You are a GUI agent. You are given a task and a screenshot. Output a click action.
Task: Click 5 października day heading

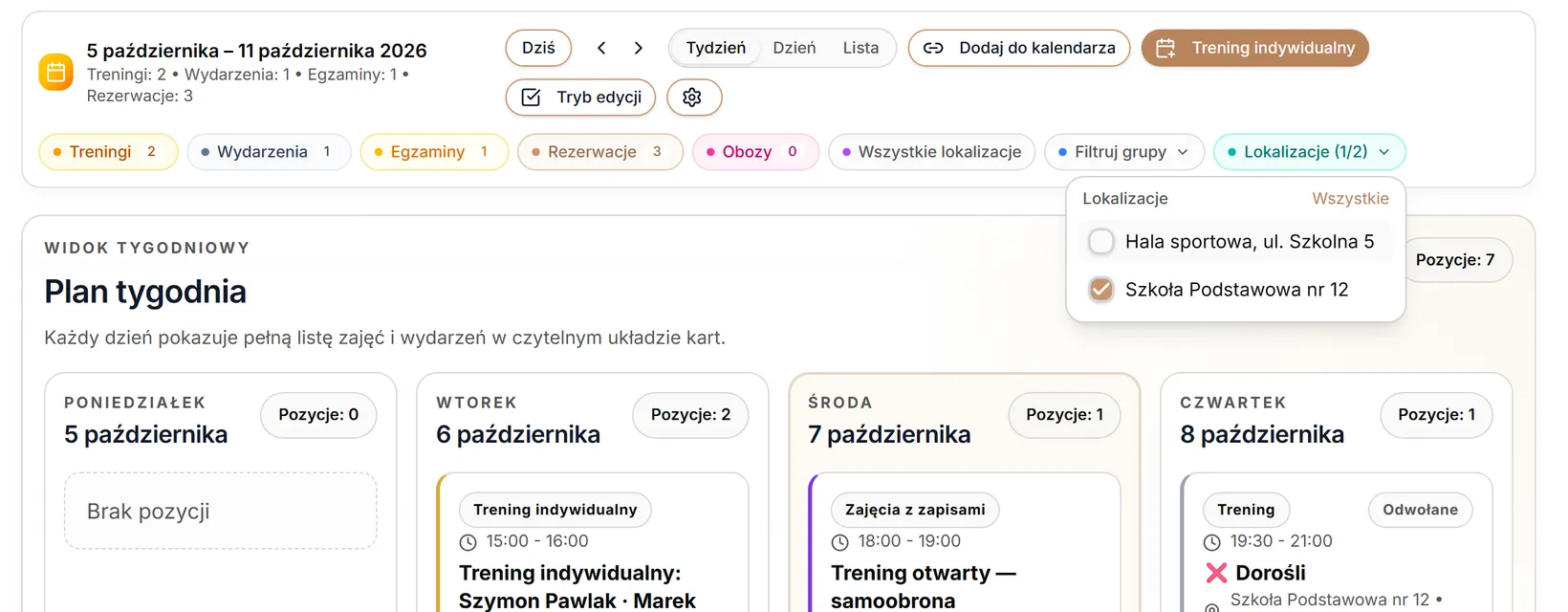(146, 435)
